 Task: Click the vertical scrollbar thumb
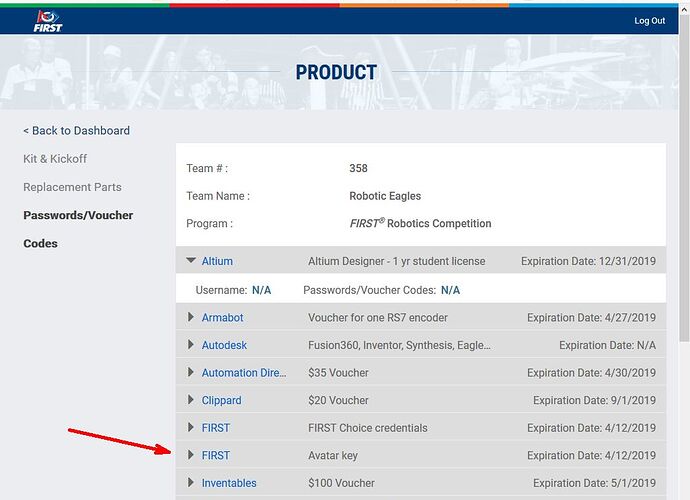[x=684, y=178]
